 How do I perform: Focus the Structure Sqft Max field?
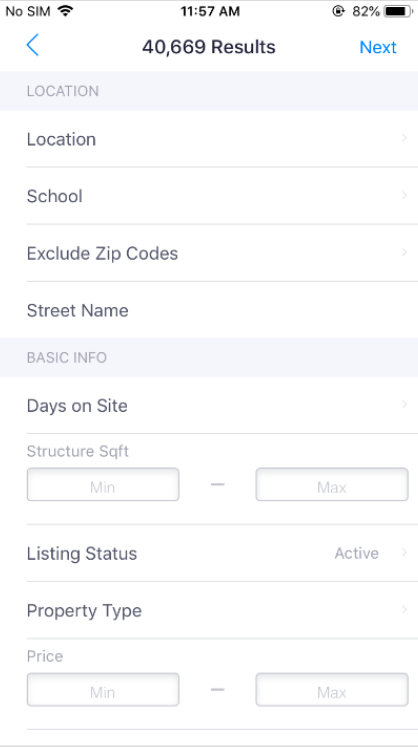332,485
